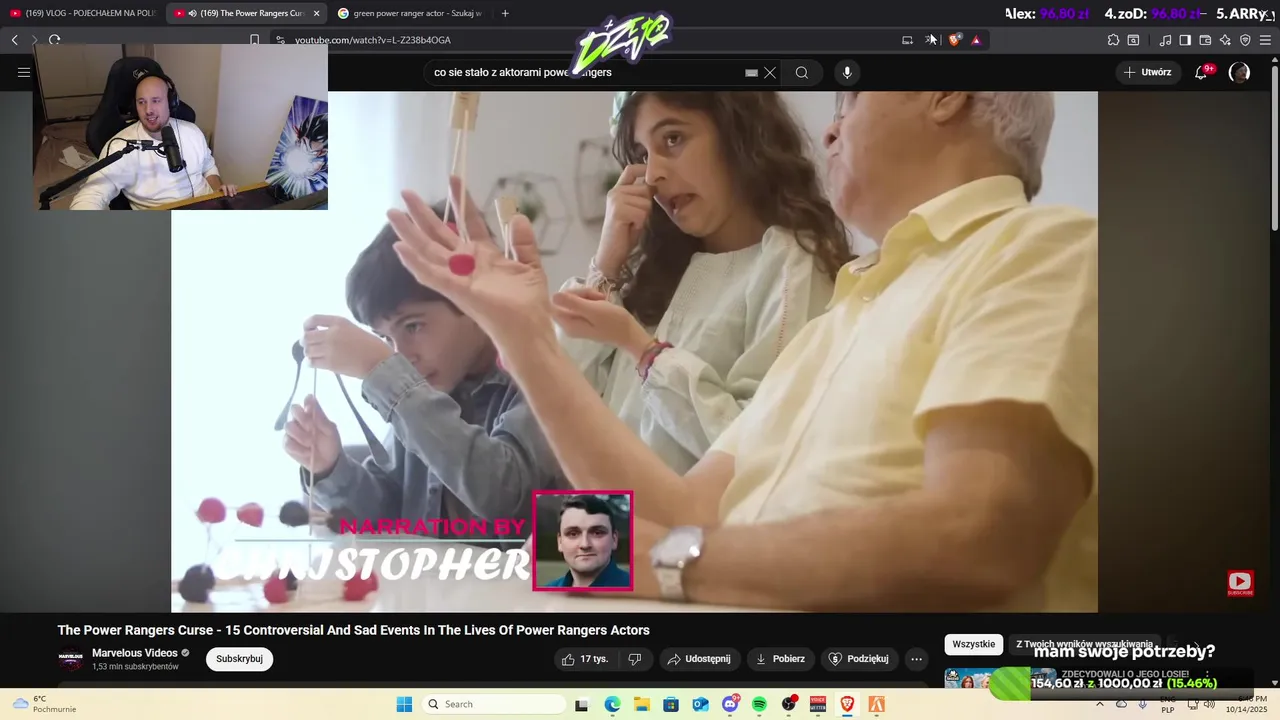Open Spotify from taskbar
The image size is (1280, 720).
pos(759,704)
